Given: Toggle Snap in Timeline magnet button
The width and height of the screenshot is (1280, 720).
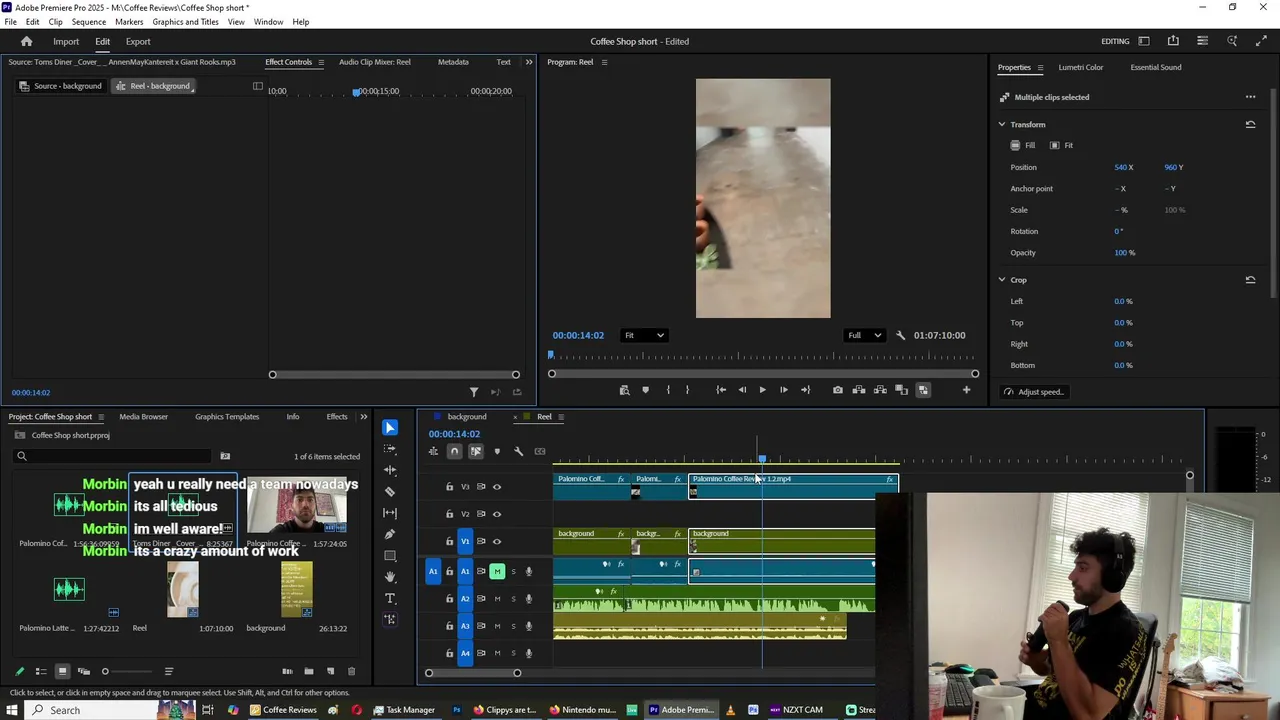Looking at the screenshot, I should pyautogui.click(x=454, y=451).
